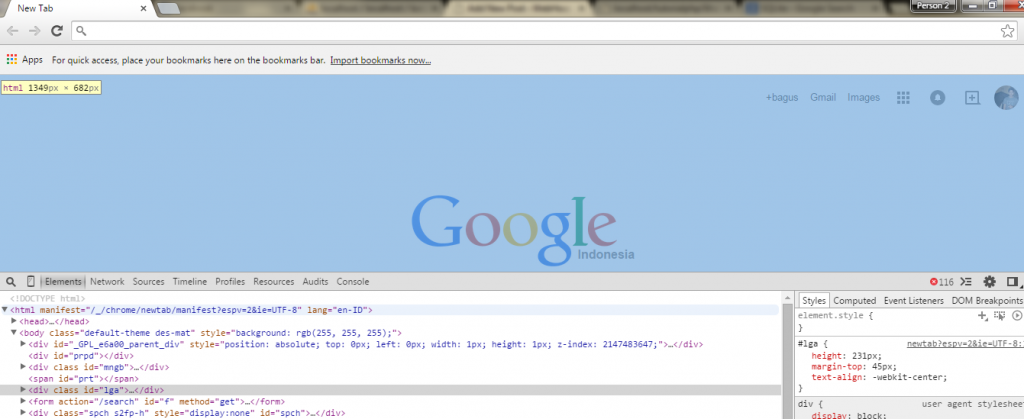Show the console drawer icon
Image resolution: width=1024 pixels, height=419 pixels.
click(968, 282)
